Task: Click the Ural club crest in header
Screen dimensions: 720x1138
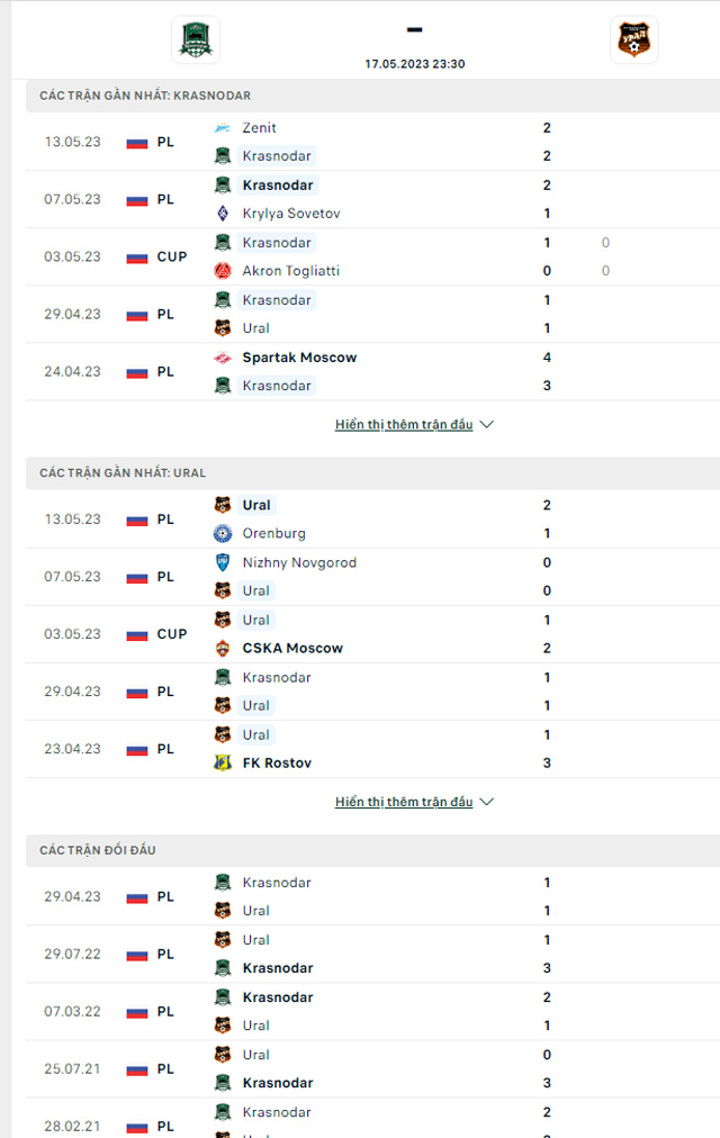Action: (634, 40)
